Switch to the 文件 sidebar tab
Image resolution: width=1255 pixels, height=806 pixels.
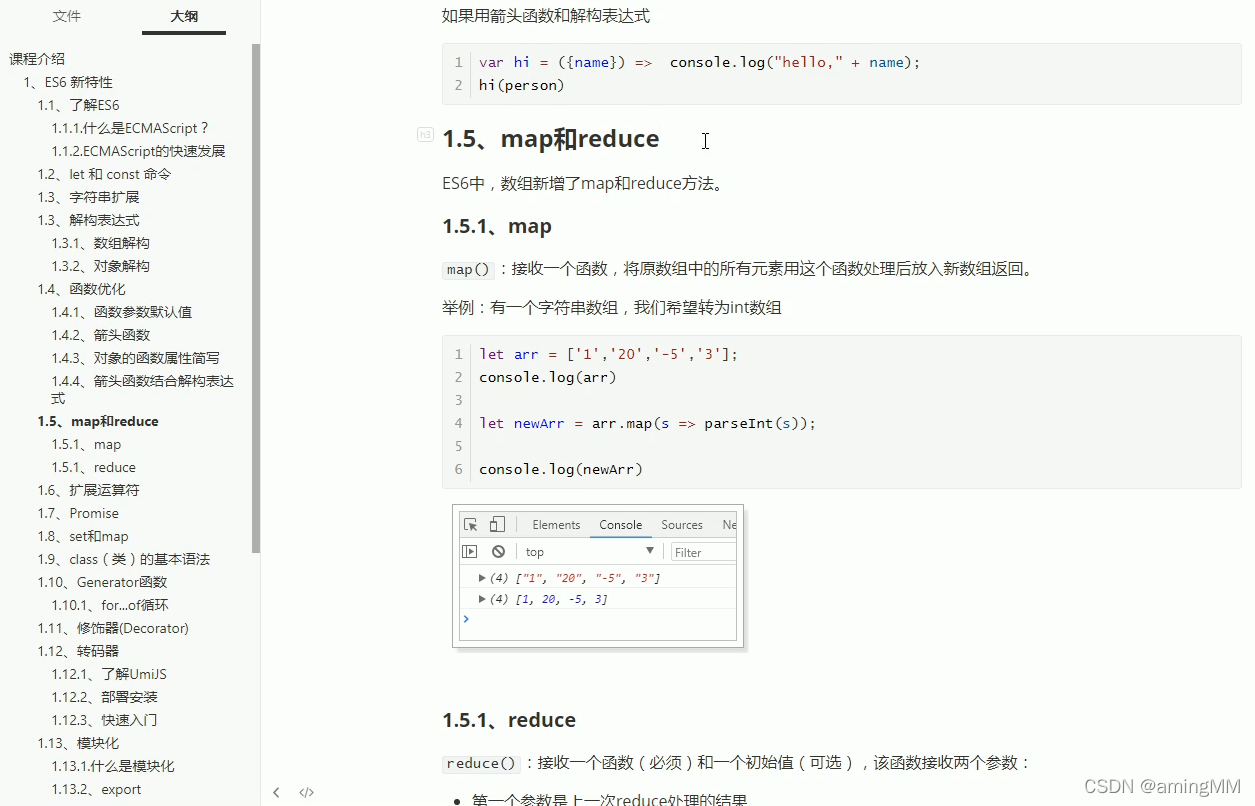pos(67,17)
